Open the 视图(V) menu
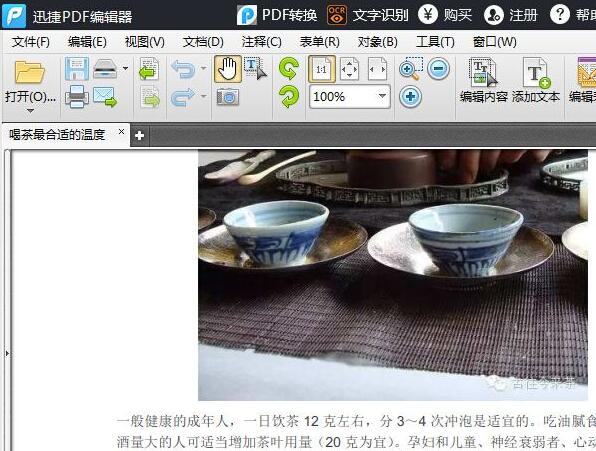Screen dimensions: 596x451 pyautogui.click(x=145, y=42)
